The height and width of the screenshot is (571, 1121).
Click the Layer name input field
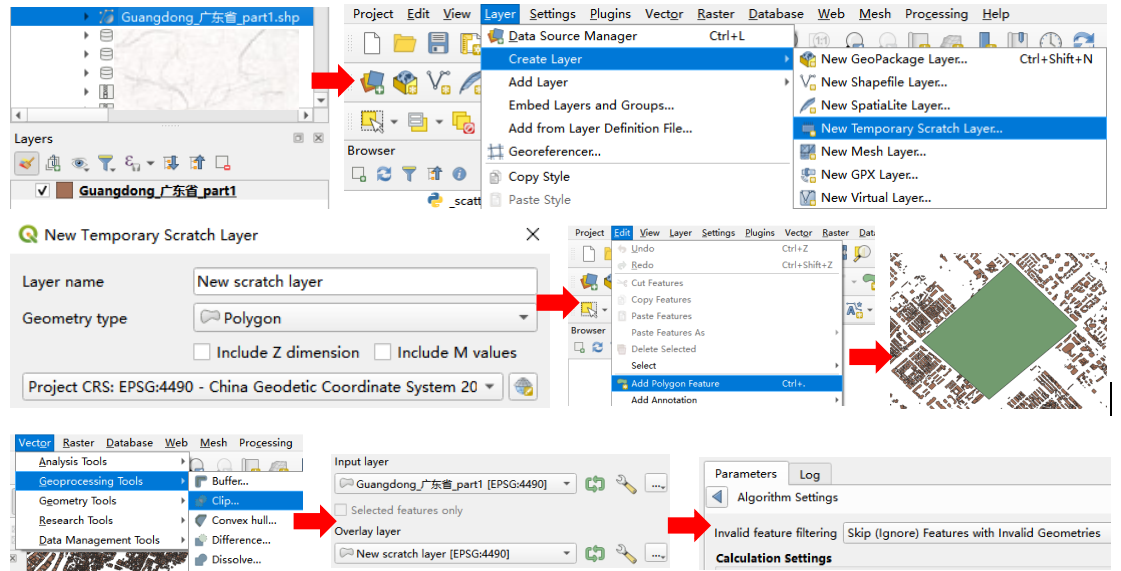click(365, 282)
